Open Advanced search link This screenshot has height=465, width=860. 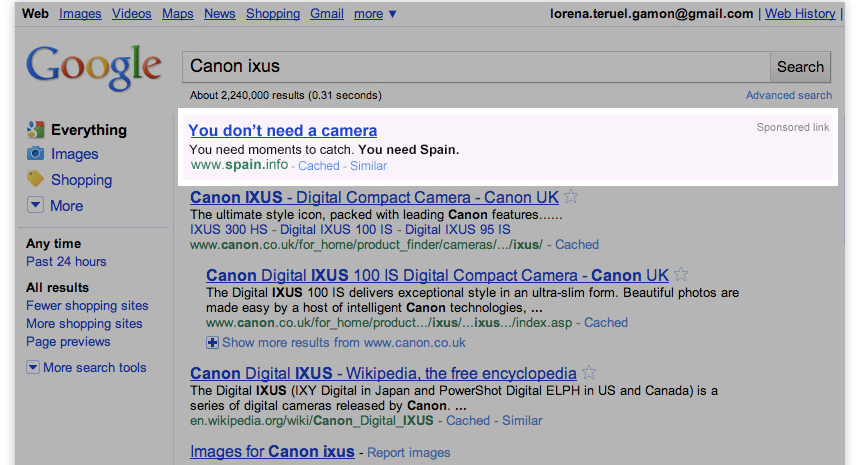pyautogui.click(x=789, y=95)
